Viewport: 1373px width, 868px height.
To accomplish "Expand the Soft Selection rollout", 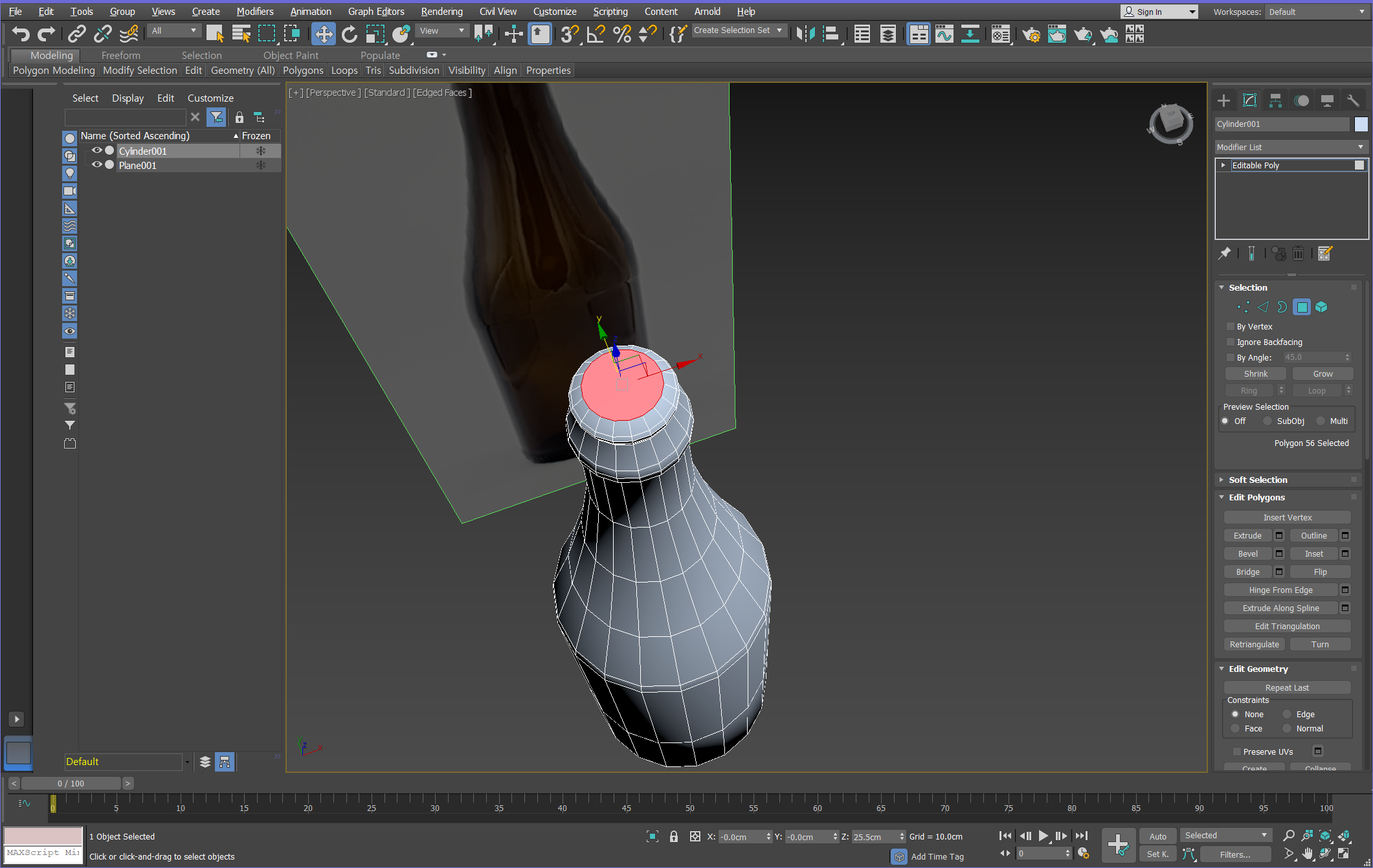I will click(x=1257, y=480).
